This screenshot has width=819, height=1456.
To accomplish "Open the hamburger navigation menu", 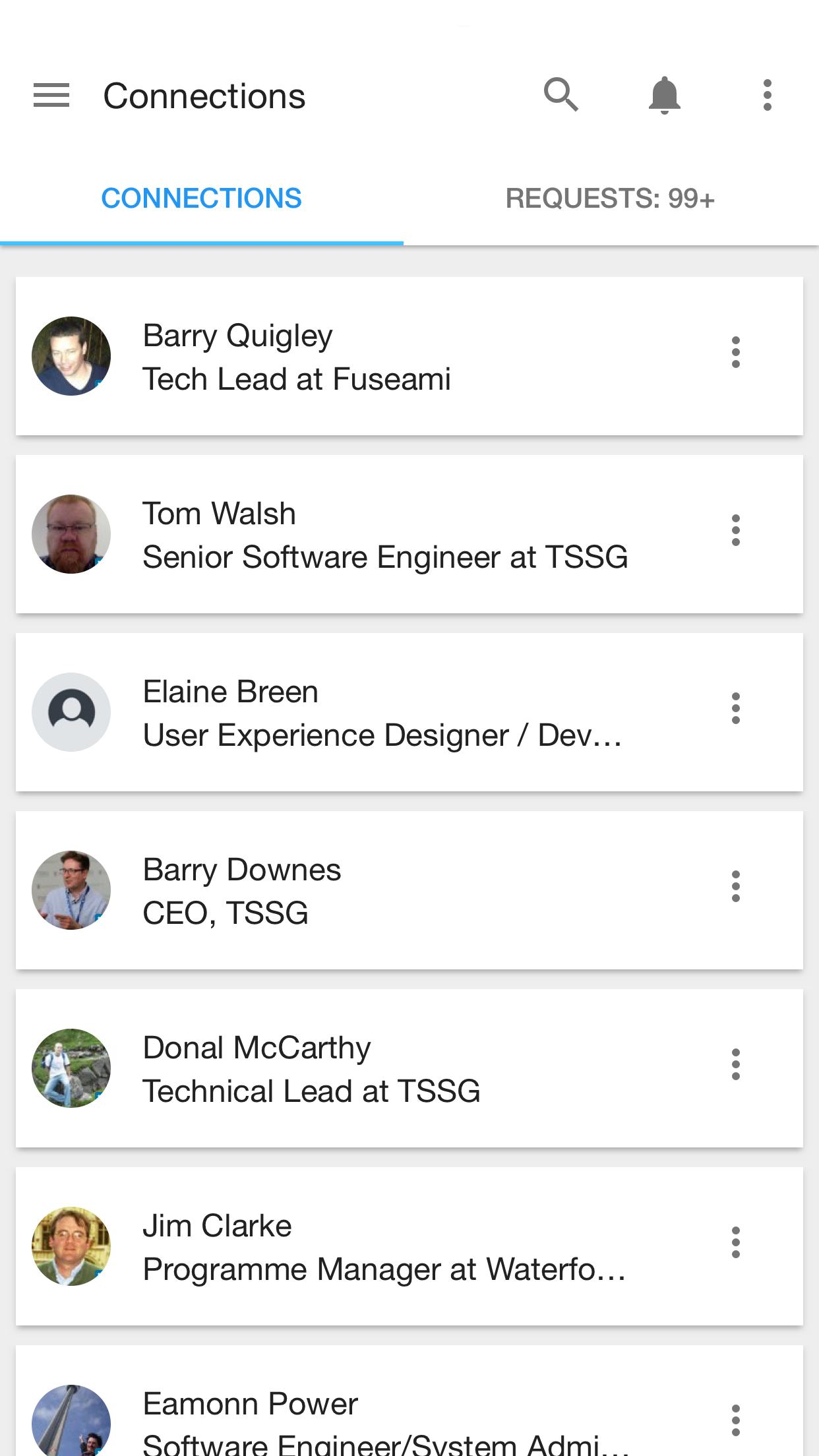I will tap(51, 96).
